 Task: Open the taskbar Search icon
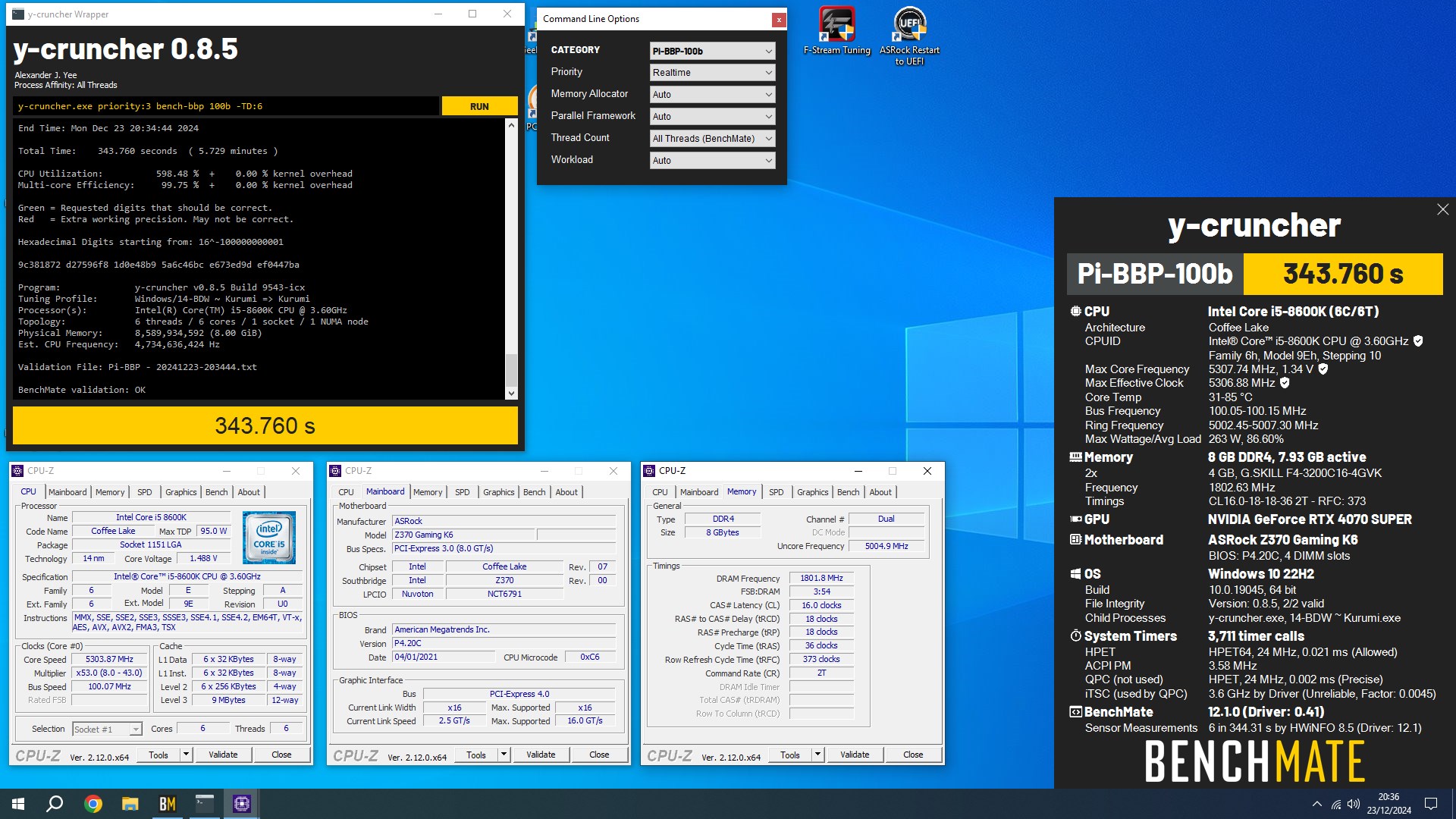[55, 804]
